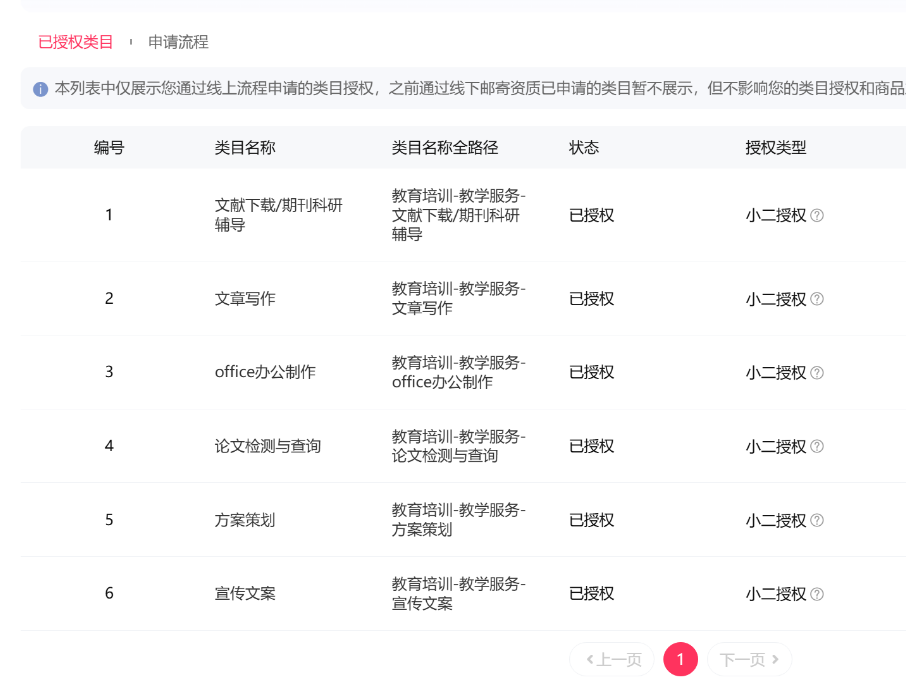Click help icon in 文章写作 row
Viewport: 906px width, 692px height.
816,299
